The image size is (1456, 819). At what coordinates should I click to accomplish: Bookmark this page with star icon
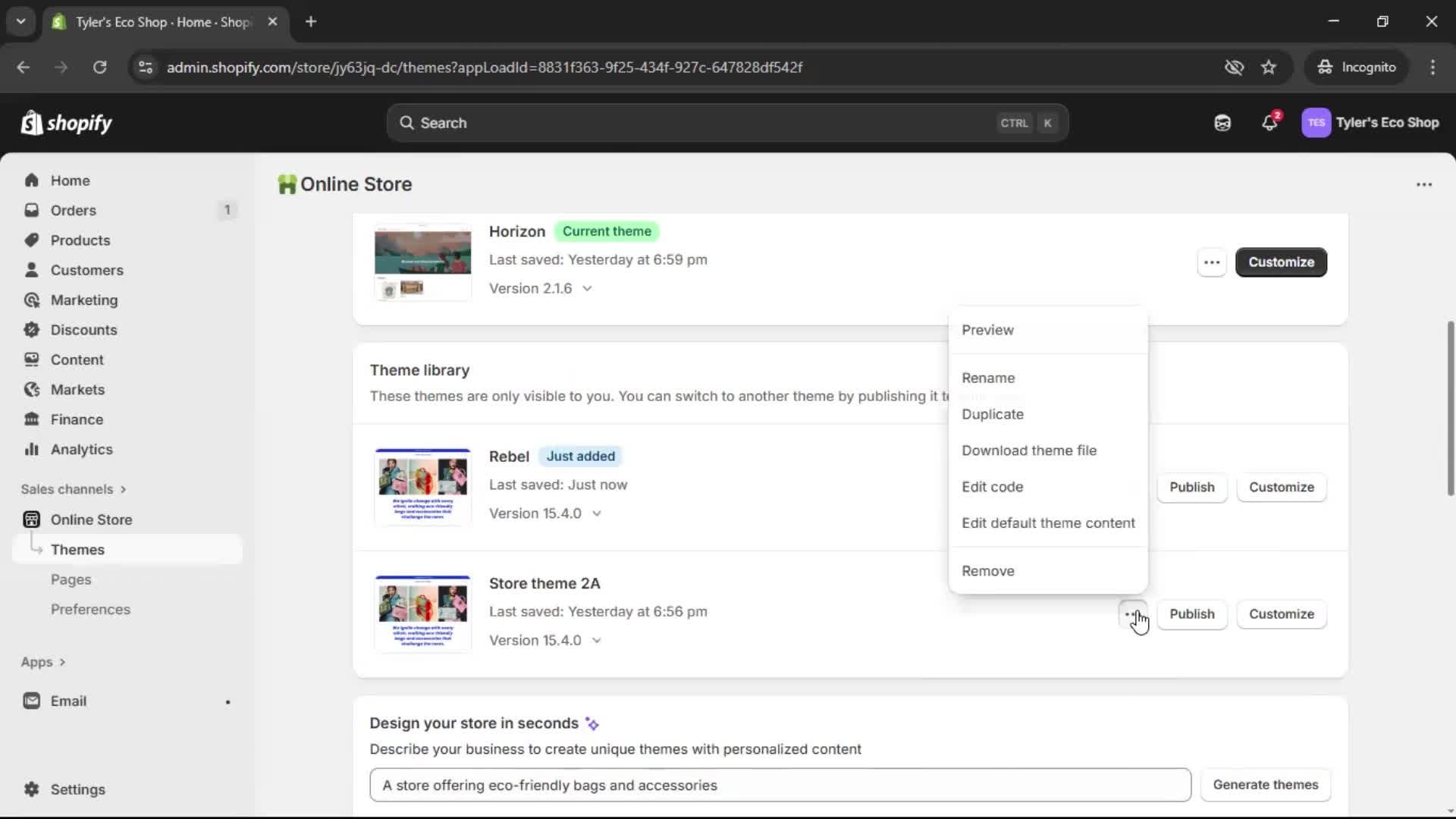(1269, 67)
